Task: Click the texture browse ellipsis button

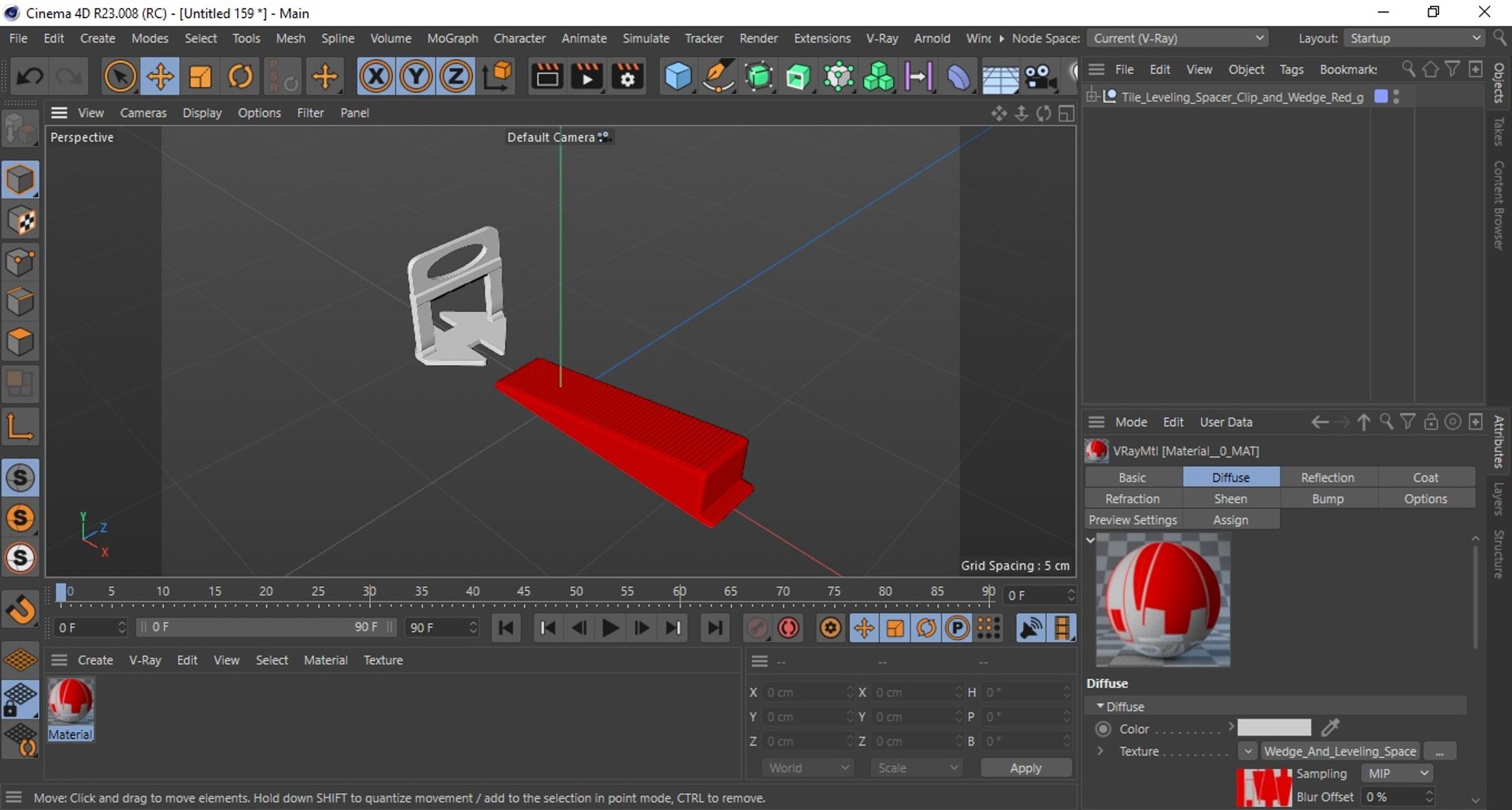Action: coord(1440,752)
